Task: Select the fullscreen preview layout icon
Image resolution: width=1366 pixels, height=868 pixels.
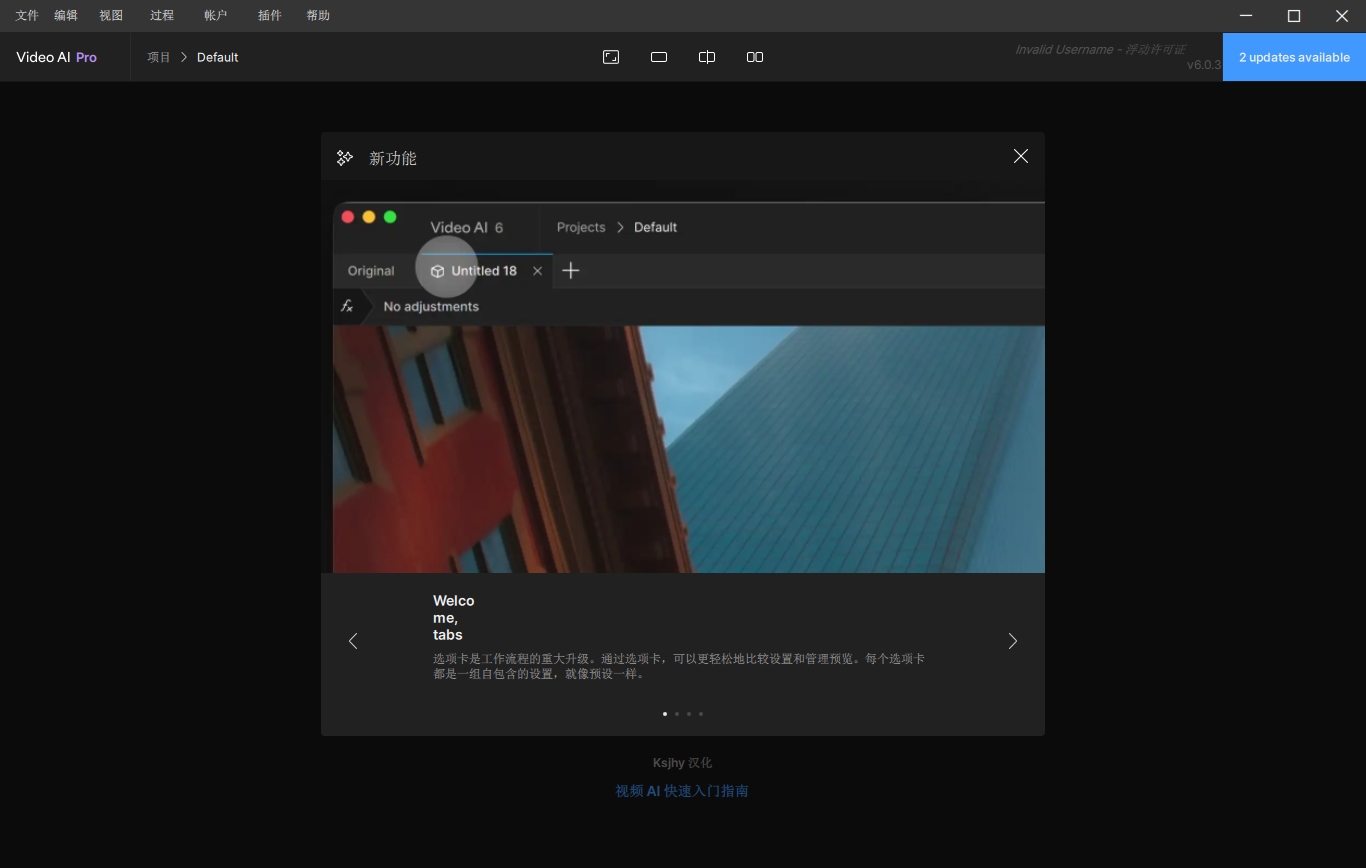Action: pyautogui.click(x=611, y=57)
